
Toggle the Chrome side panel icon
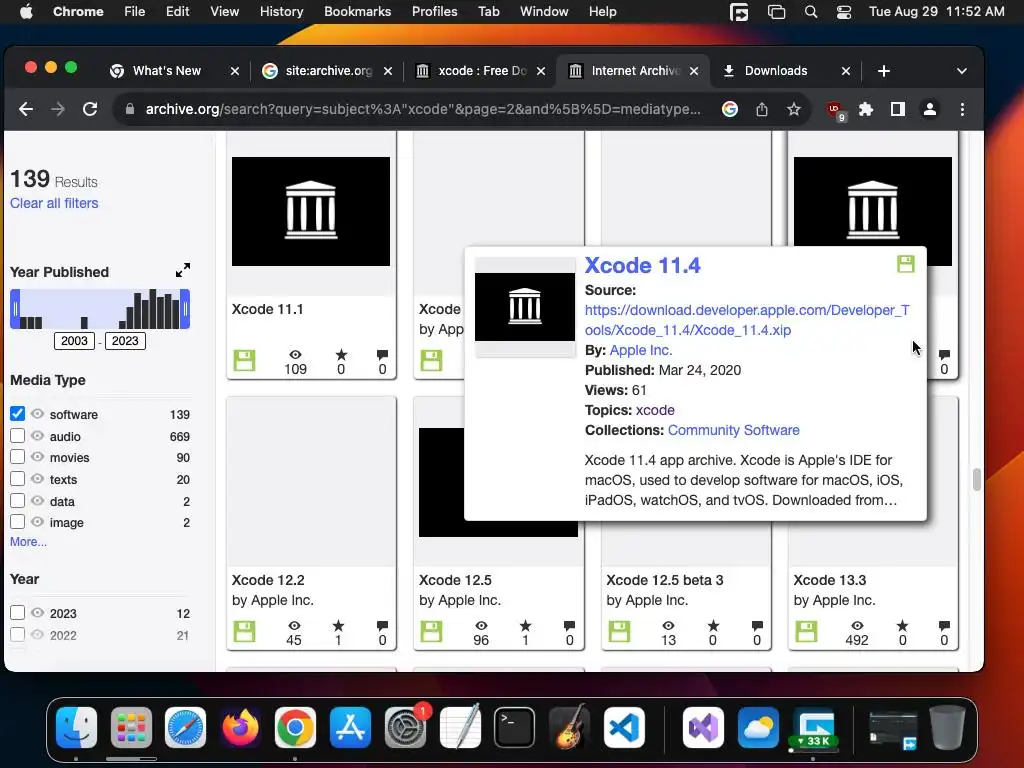click(898, 109)
